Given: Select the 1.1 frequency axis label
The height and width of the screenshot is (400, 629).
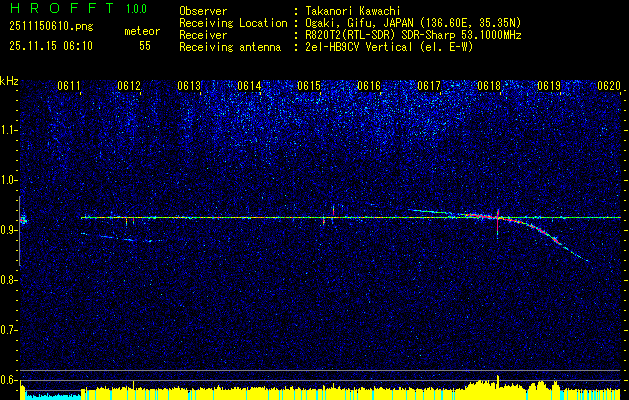Looking at the screenshot, I should pos(9,130).
